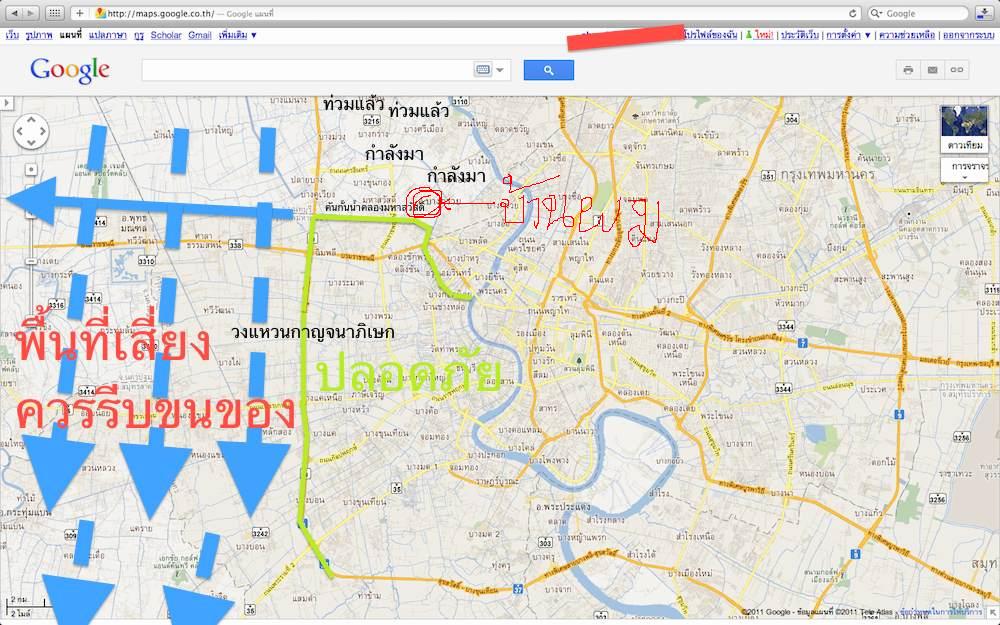The image size is (1000, 625).
Task: Pan the map down with the pan control
Action: point(31,143)
